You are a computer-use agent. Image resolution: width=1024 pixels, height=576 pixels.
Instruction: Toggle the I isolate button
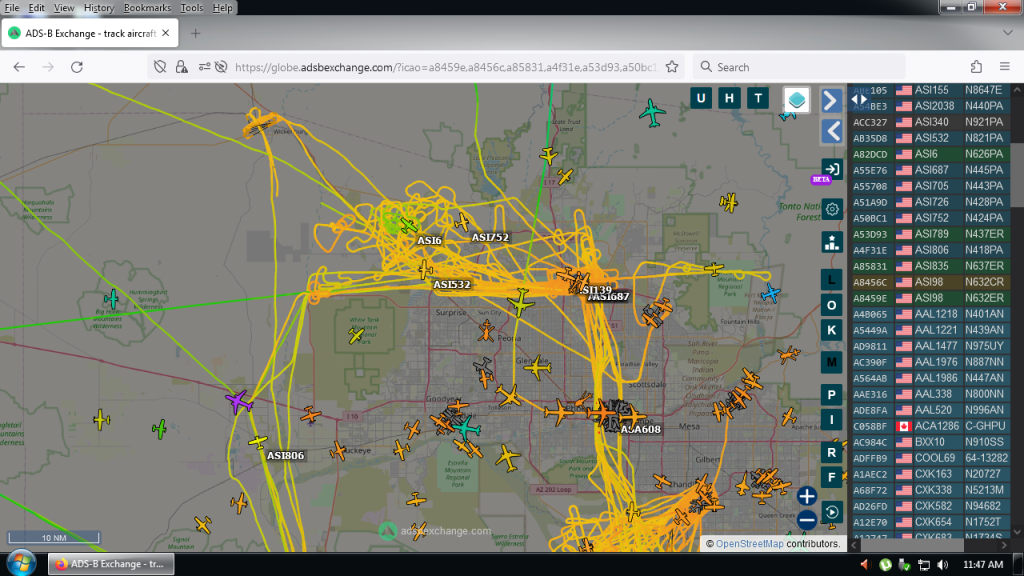tap(831, 420)
